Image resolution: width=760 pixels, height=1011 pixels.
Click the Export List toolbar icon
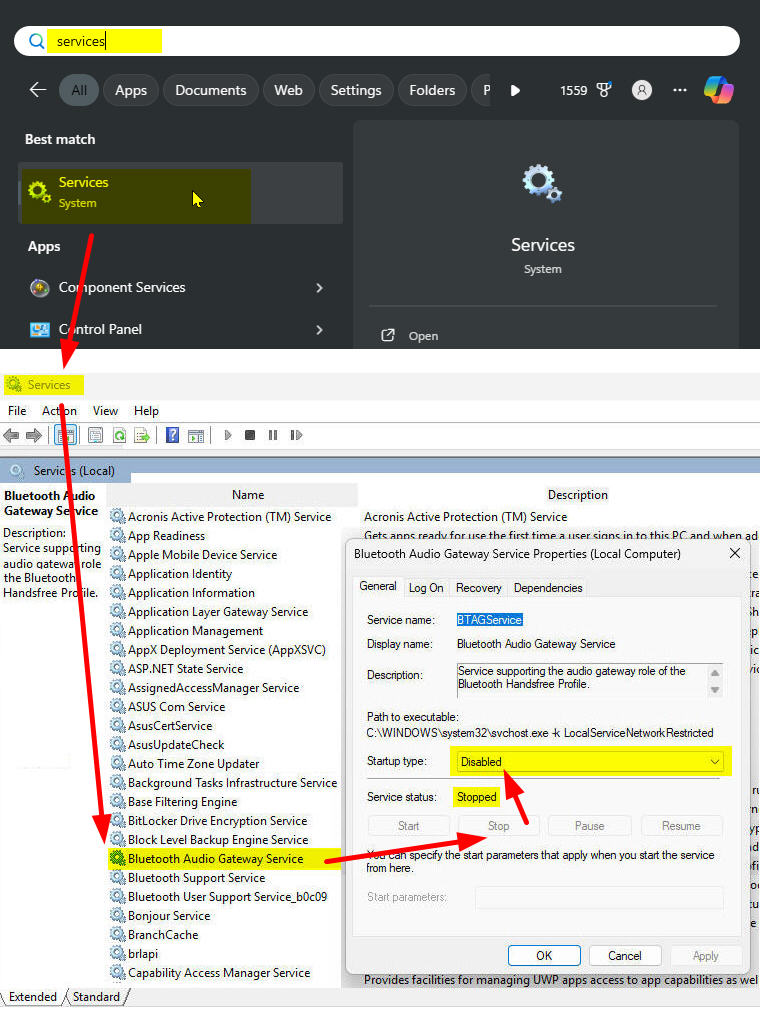point(142,435)
